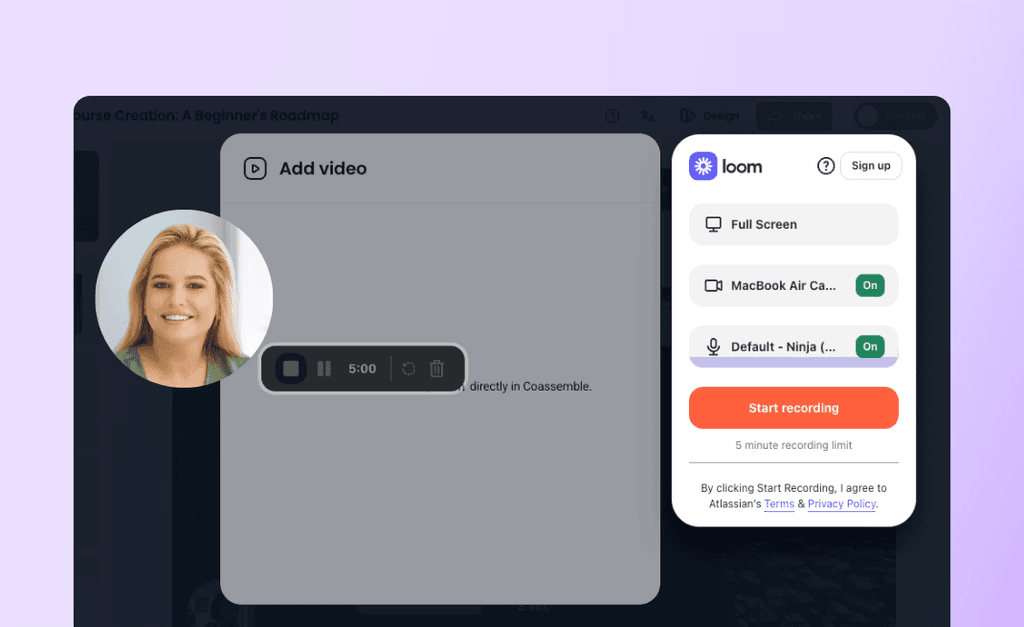The image size is (1024, 627).
Task: Click the help icon in the course header
Action: [612, 116]
